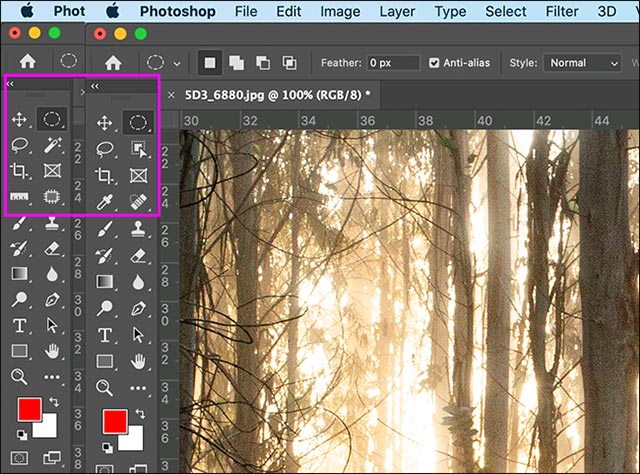
Task: Select the Hand tool in right toolbar
Action: pos(138,360)
